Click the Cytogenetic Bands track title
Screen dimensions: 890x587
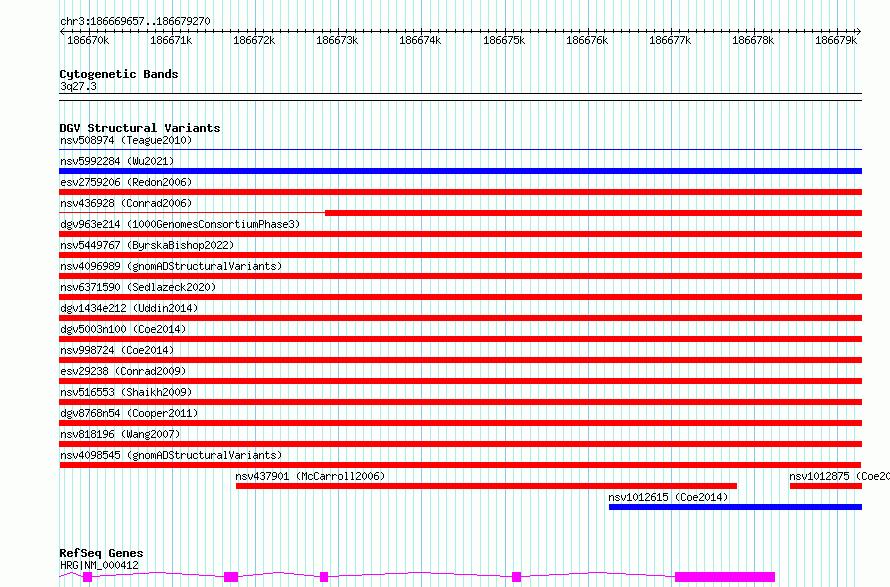point(119,74)
